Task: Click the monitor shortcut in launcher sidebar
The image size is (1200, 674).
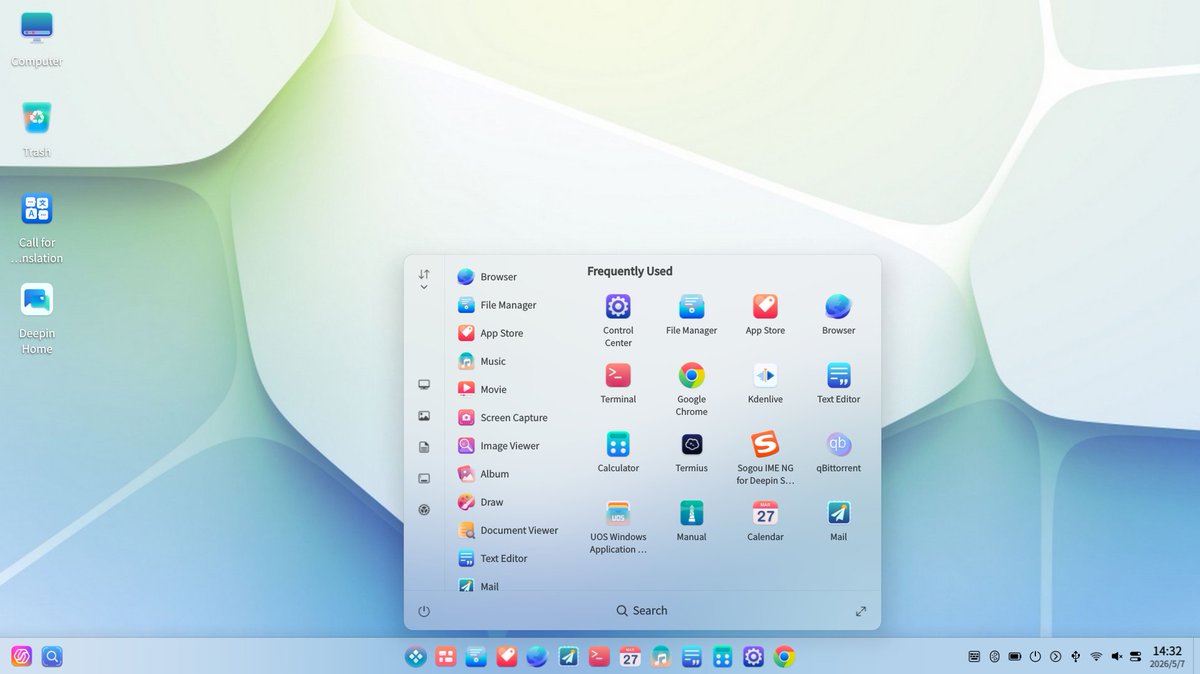Action: point(424,384)
